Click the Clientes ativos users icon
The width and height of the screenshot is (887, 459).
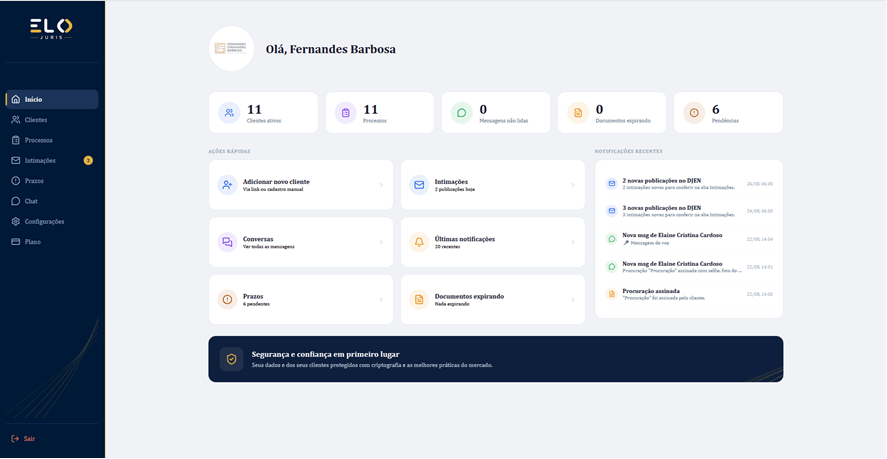(229, 113)
